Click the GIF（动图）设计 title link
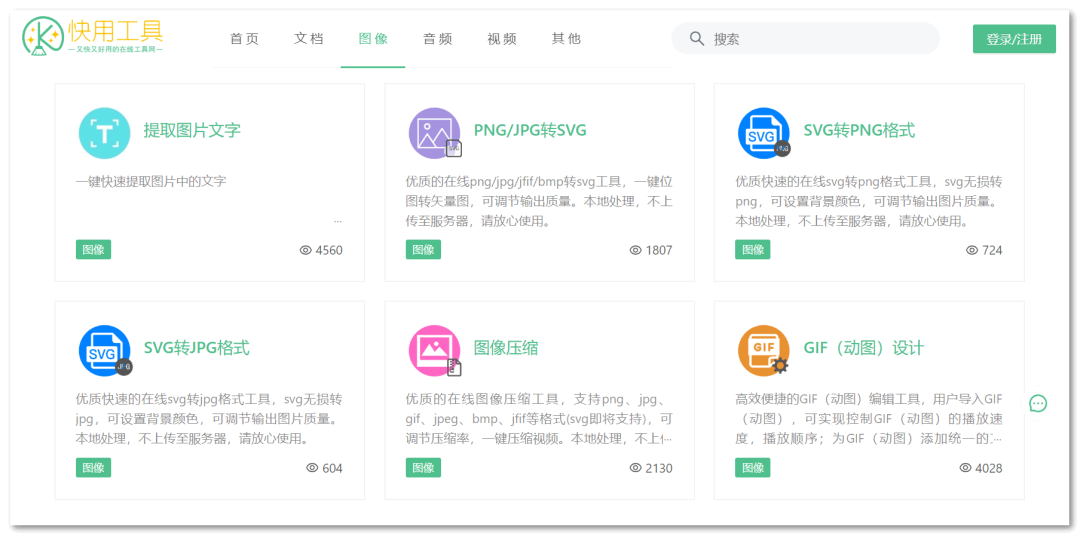The image size is (1080, 536). click(863, 348)
